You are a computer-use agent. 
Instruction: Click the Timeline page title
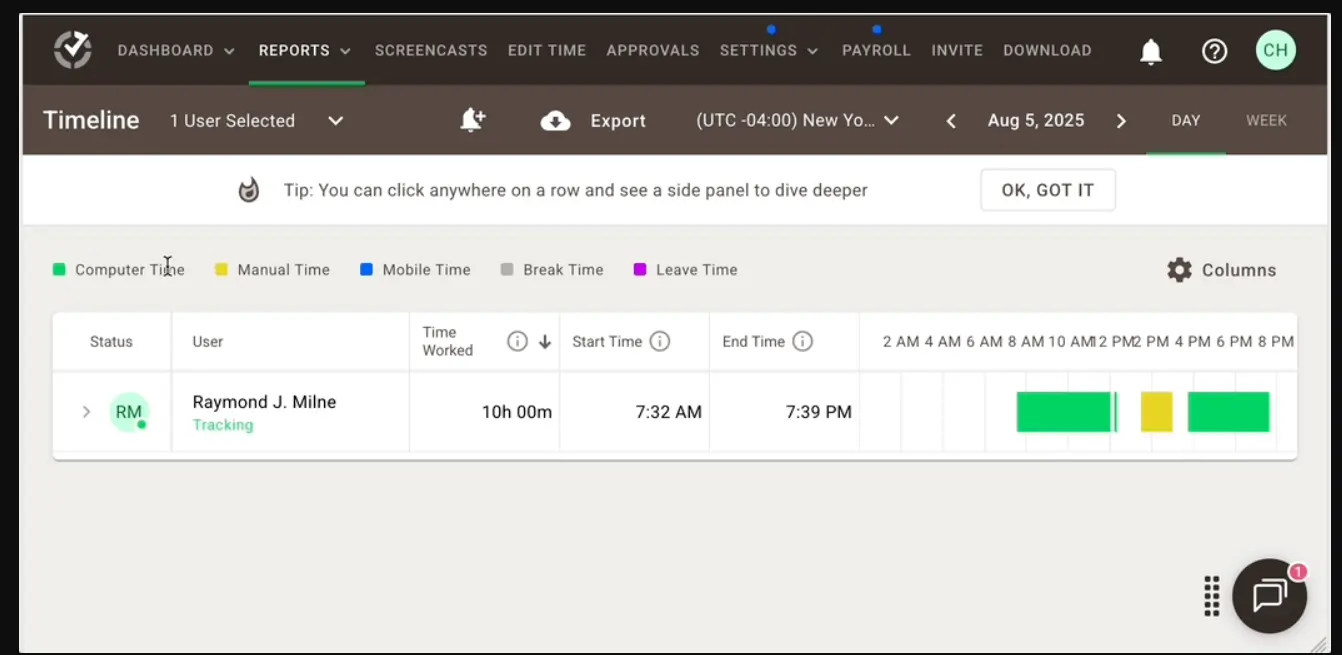(x=91, y=121)
